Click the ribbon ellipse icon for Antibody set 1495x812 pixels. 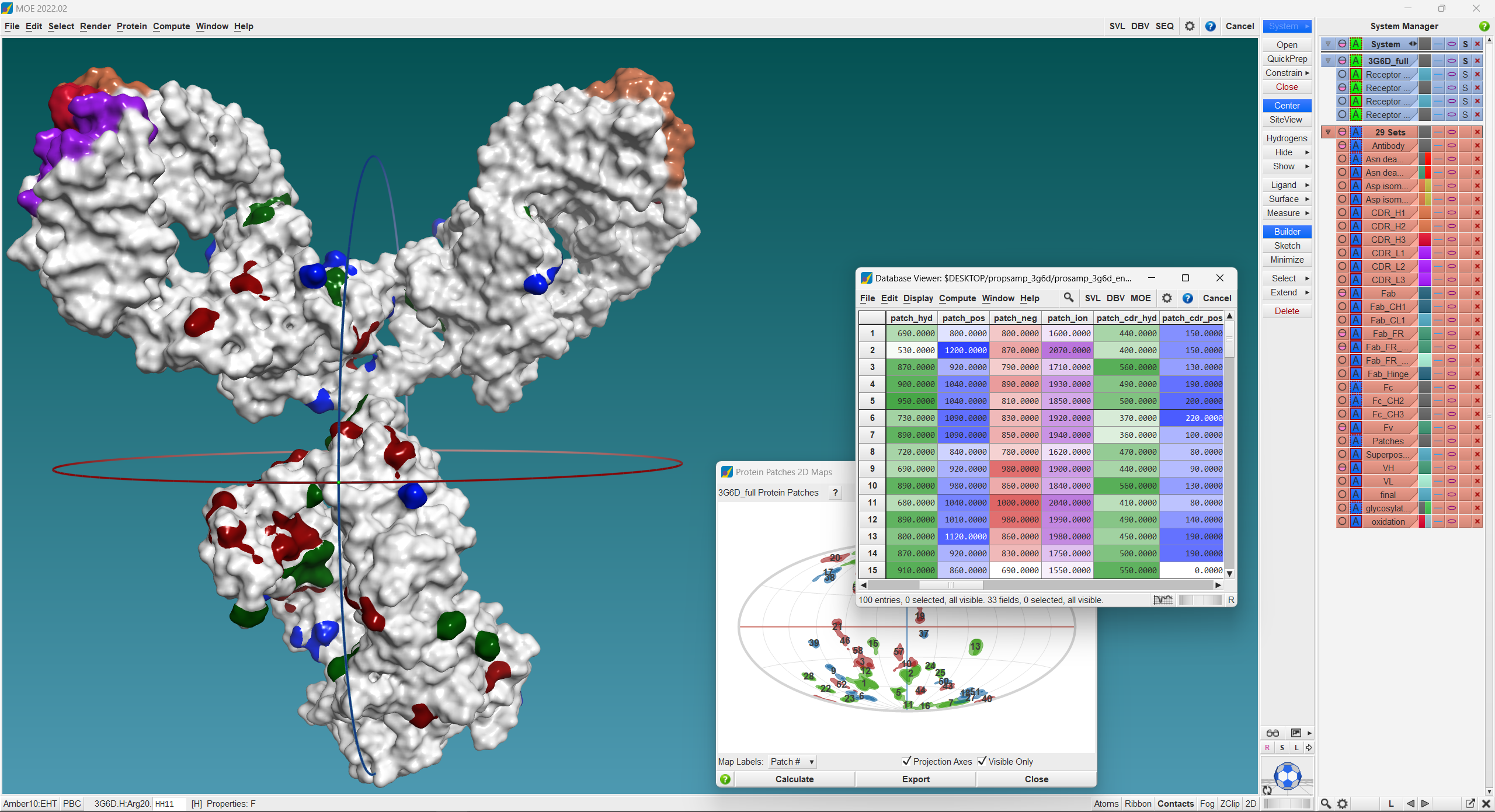coord(1452,146)
